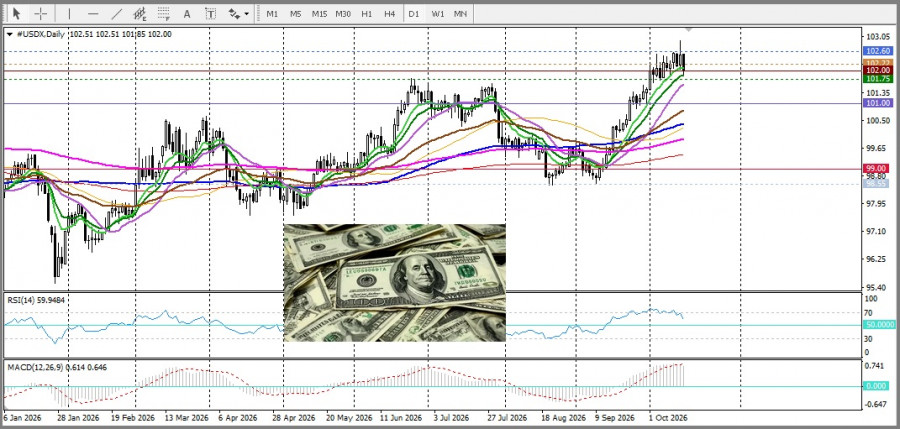Select the D1 timeframe button

click(414, 13)
